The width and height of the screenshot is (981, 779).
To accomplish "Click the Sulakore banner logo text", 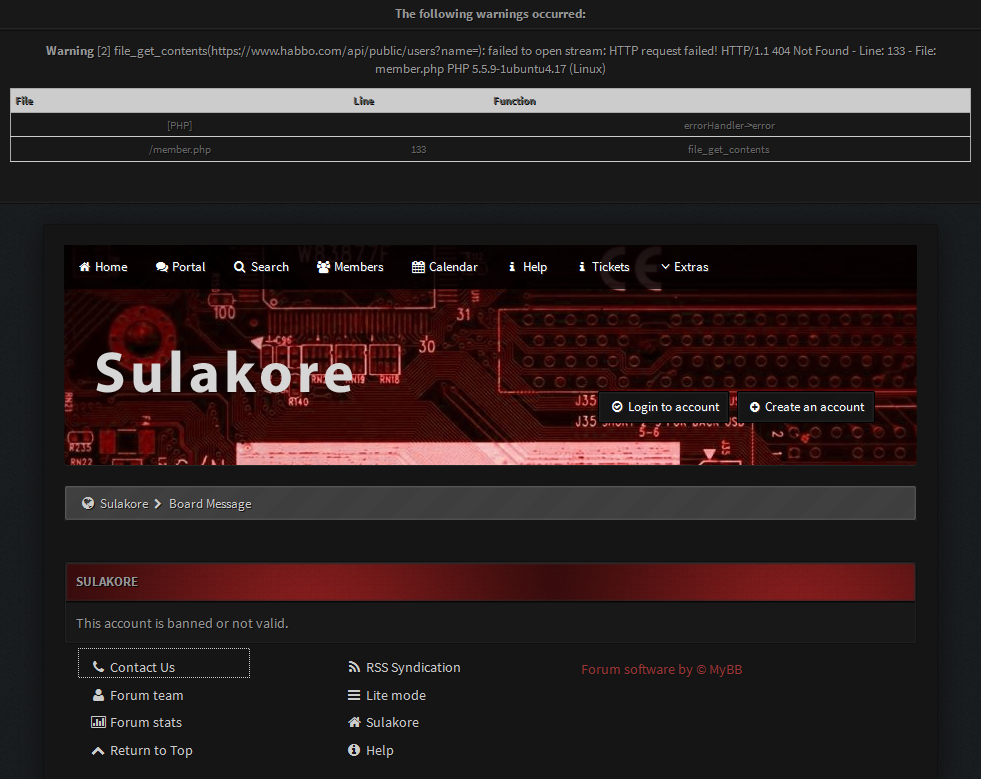I will pos(225,374).
